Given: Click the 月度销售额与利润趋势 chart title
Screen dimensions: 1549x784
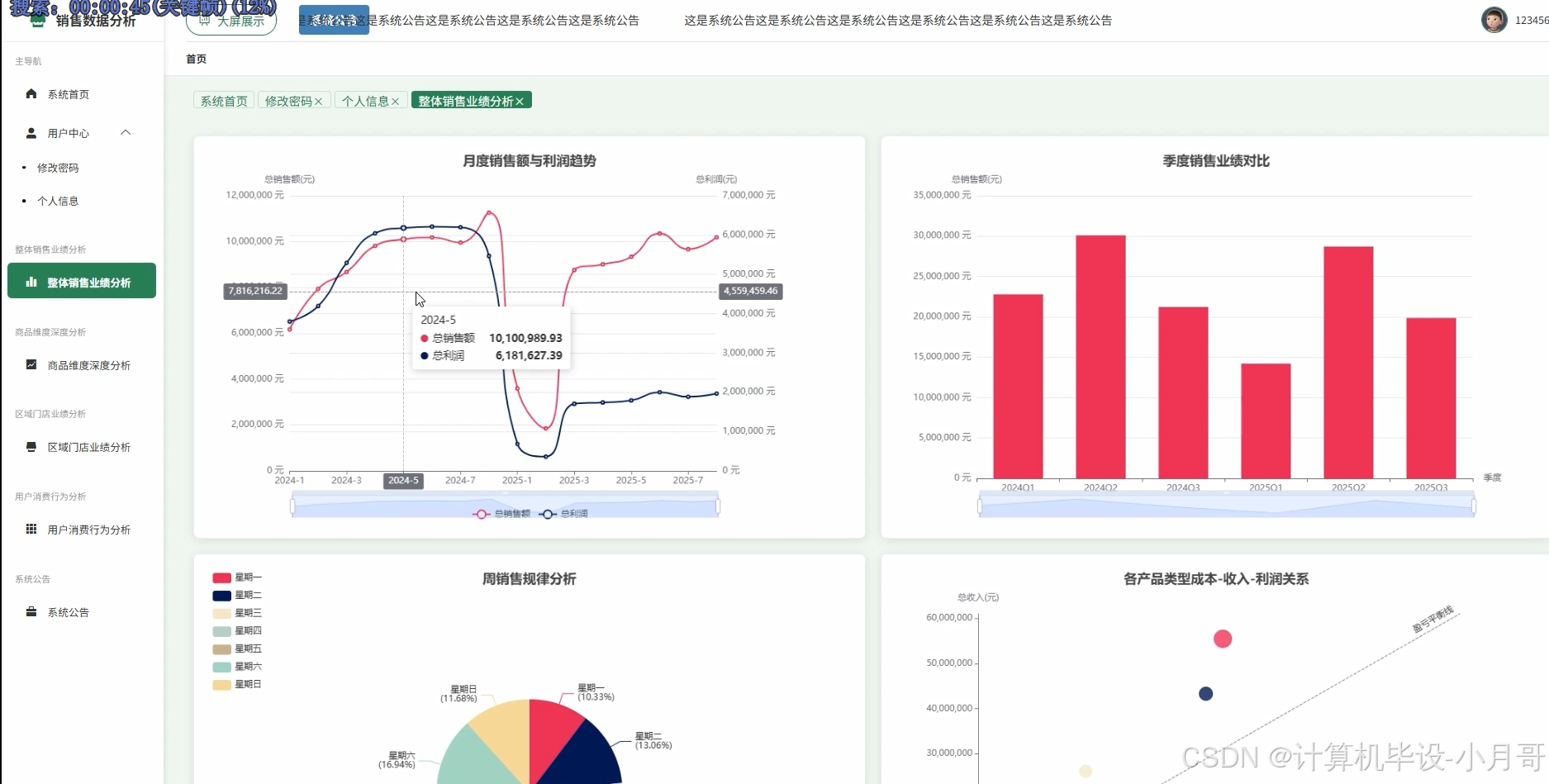Looking at the screenshot, I should pos(529,161).
